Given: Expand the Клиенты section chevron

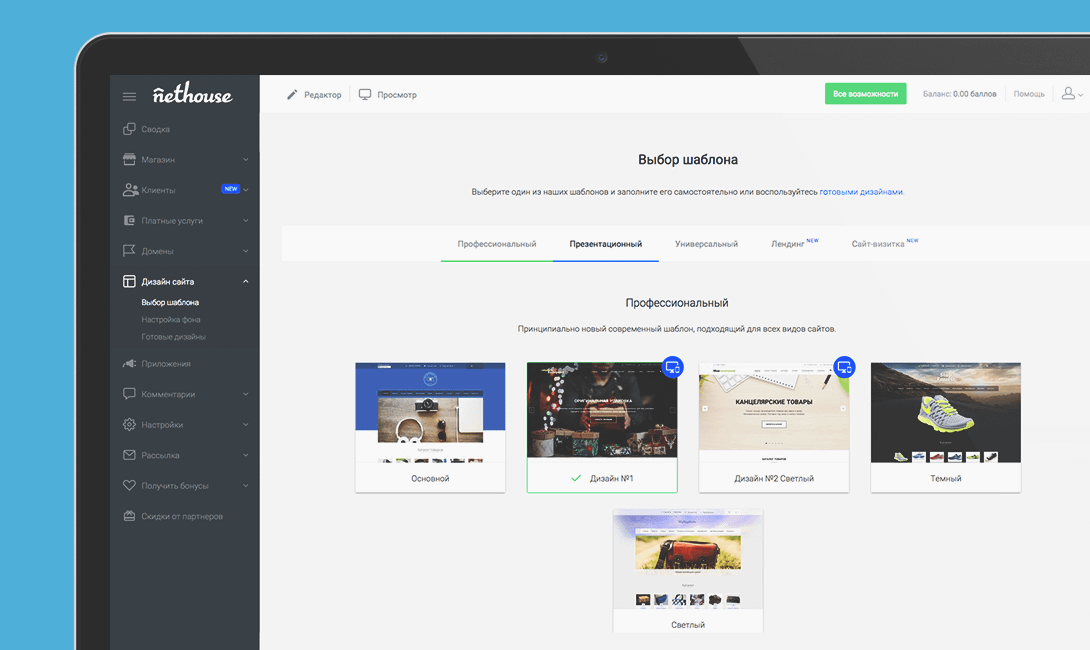Looking at the screenshot, I should 245,189.
